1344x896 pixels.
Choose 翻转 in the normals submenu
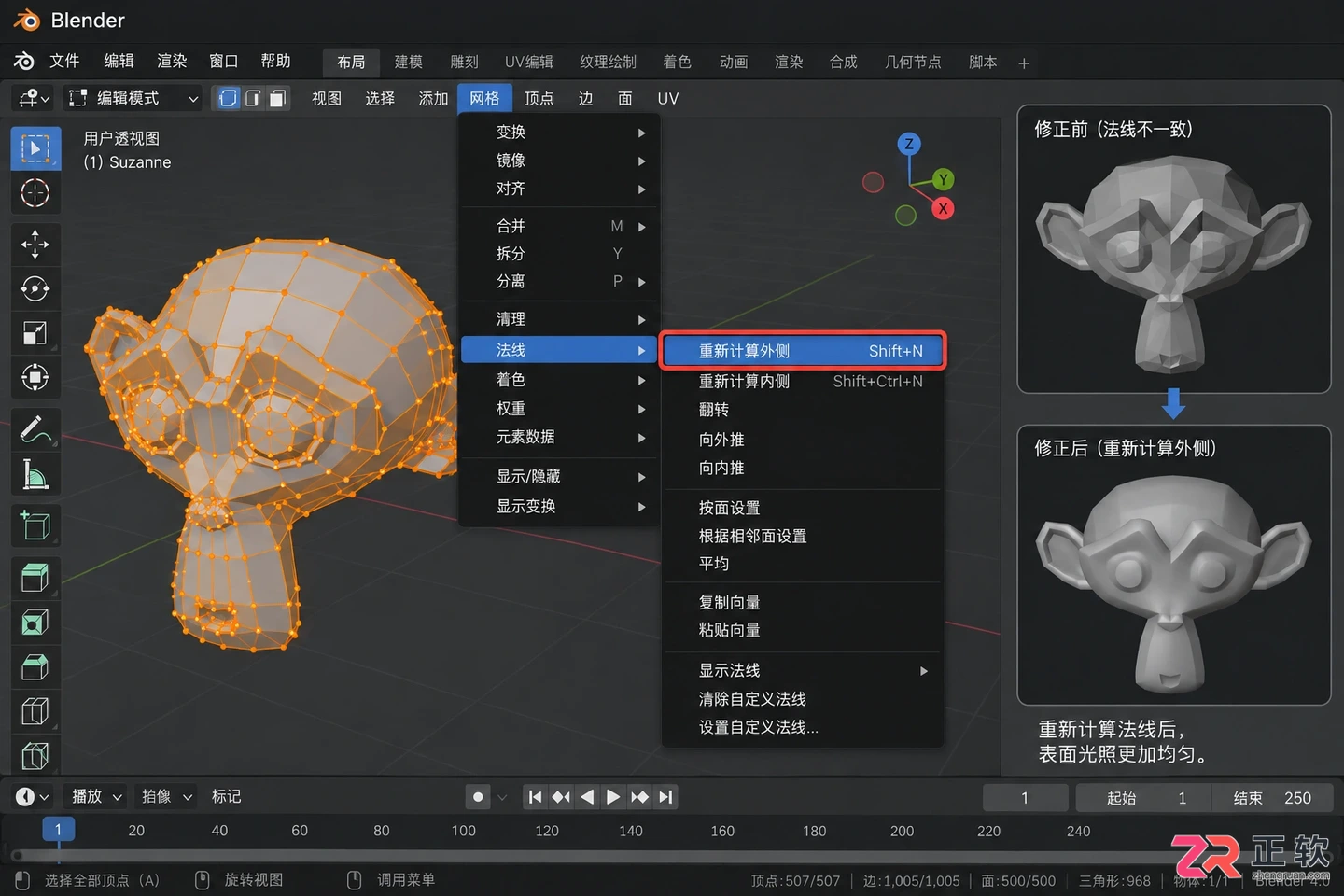tap(803, 410)
